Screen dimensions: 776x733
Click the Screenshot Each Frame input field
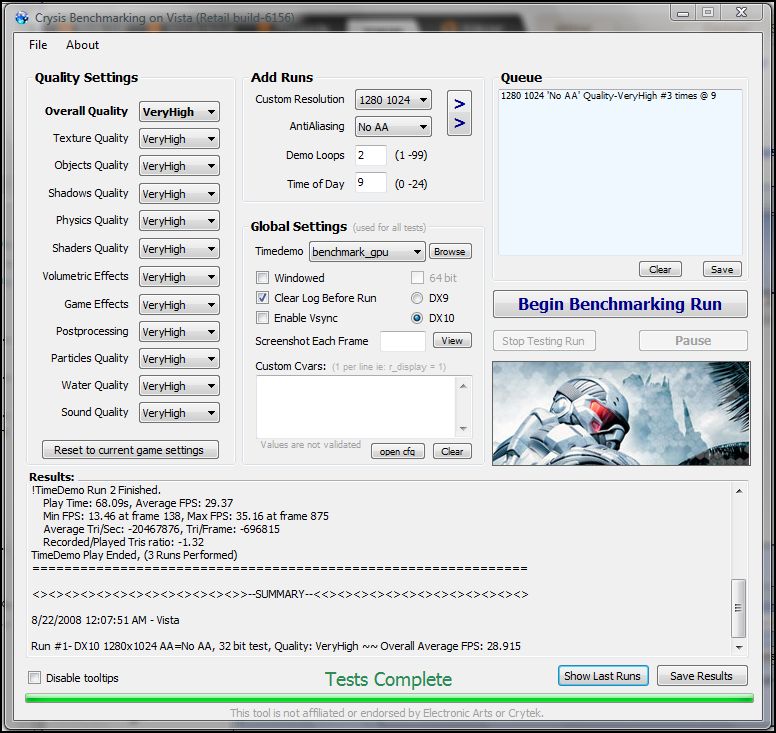402,341
